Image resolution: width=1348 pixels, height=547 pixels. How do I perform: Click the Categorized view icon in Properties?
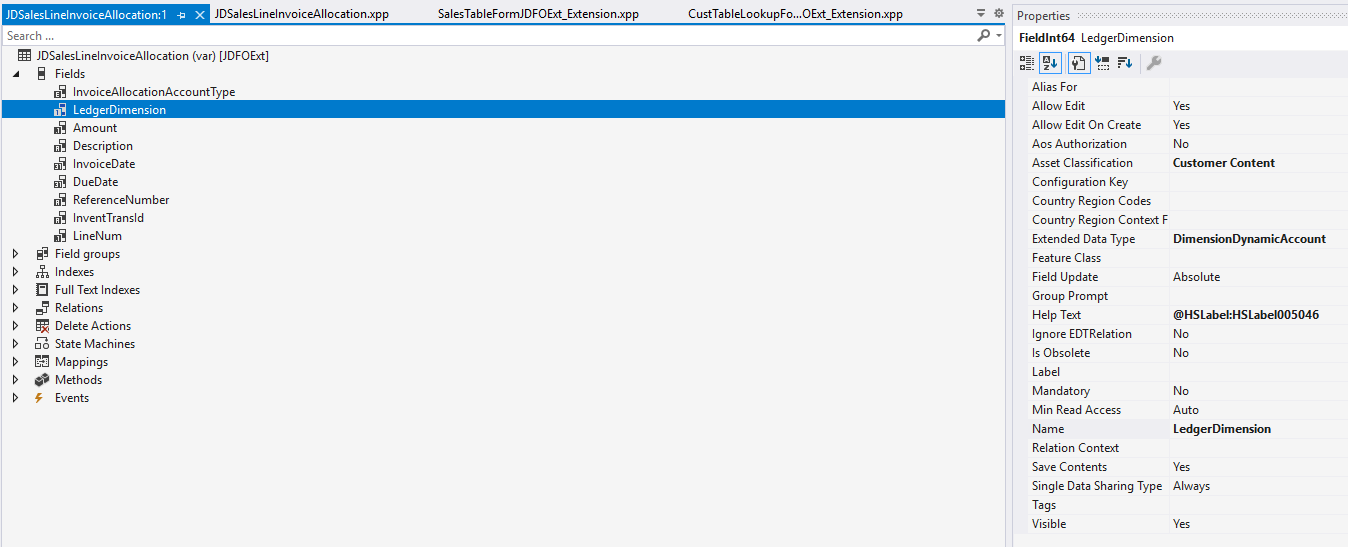coord(1027,63)
